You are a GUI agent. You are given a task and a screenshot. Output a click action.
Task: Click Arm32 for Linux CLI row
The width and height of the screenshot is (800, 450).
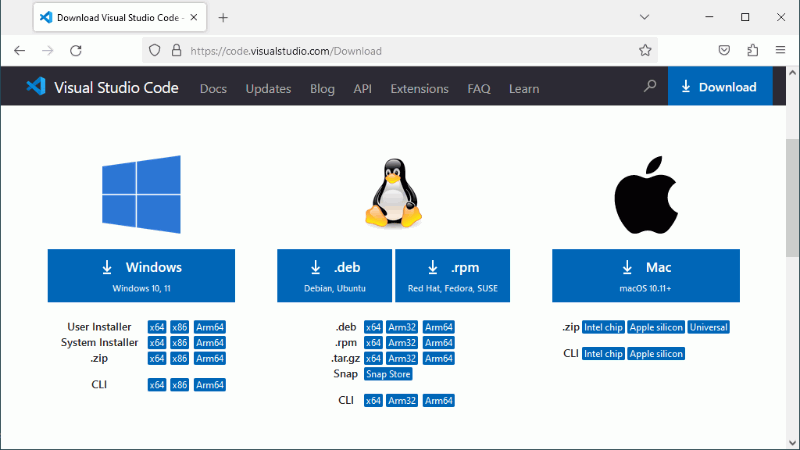coord(402,401)
